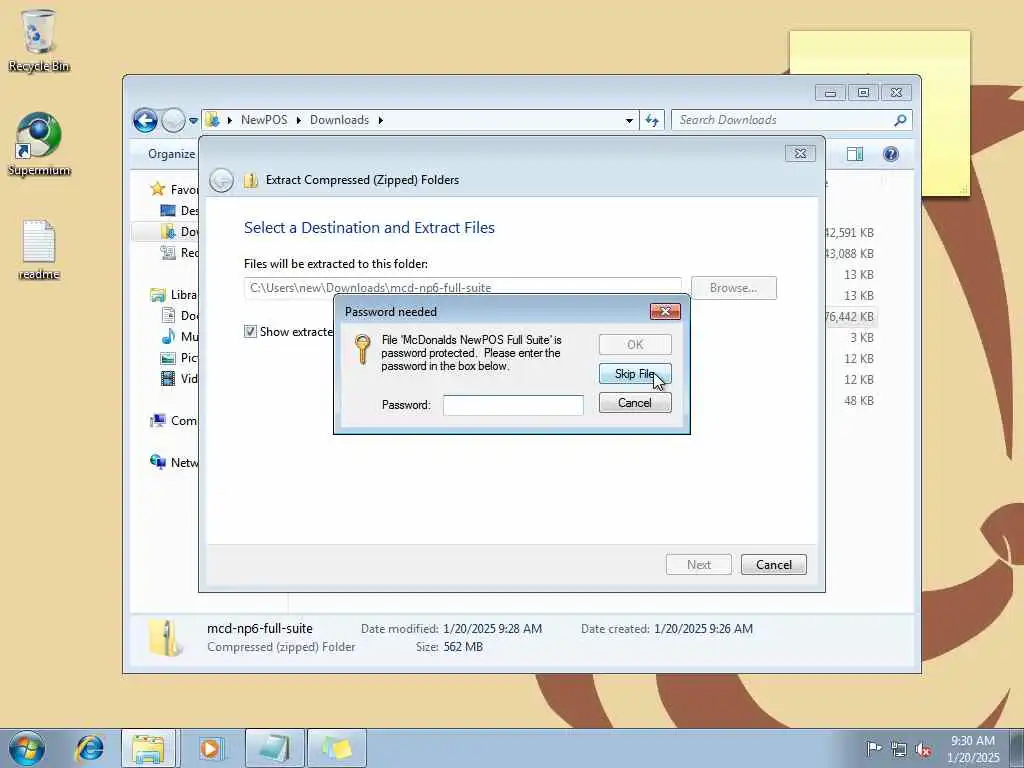Select the Downloads breadcrumb segment
This screenshot has width=1024, height=768.
click(340, 120)
